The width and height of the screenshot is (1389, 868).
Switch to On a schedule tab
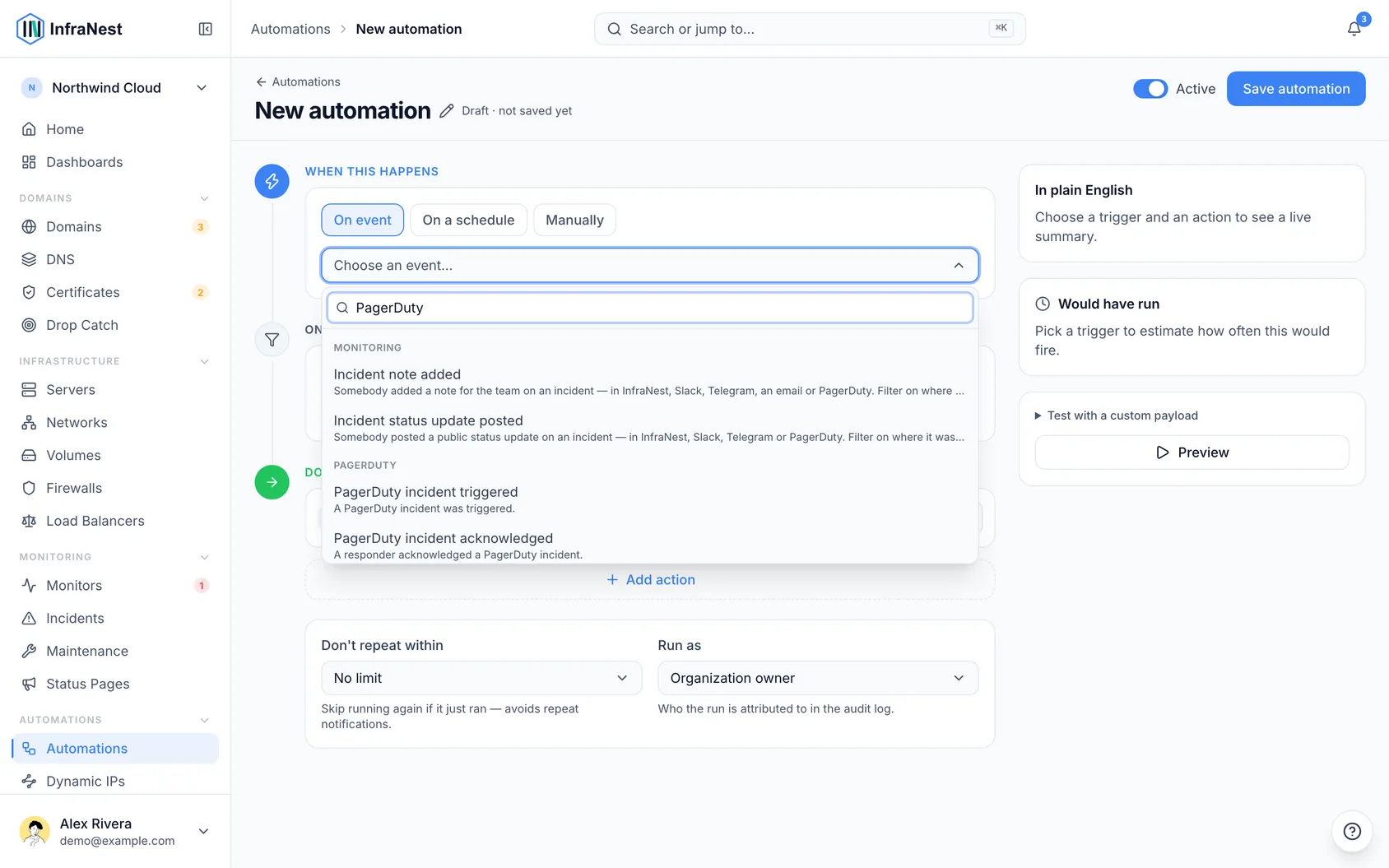(468, 220)
